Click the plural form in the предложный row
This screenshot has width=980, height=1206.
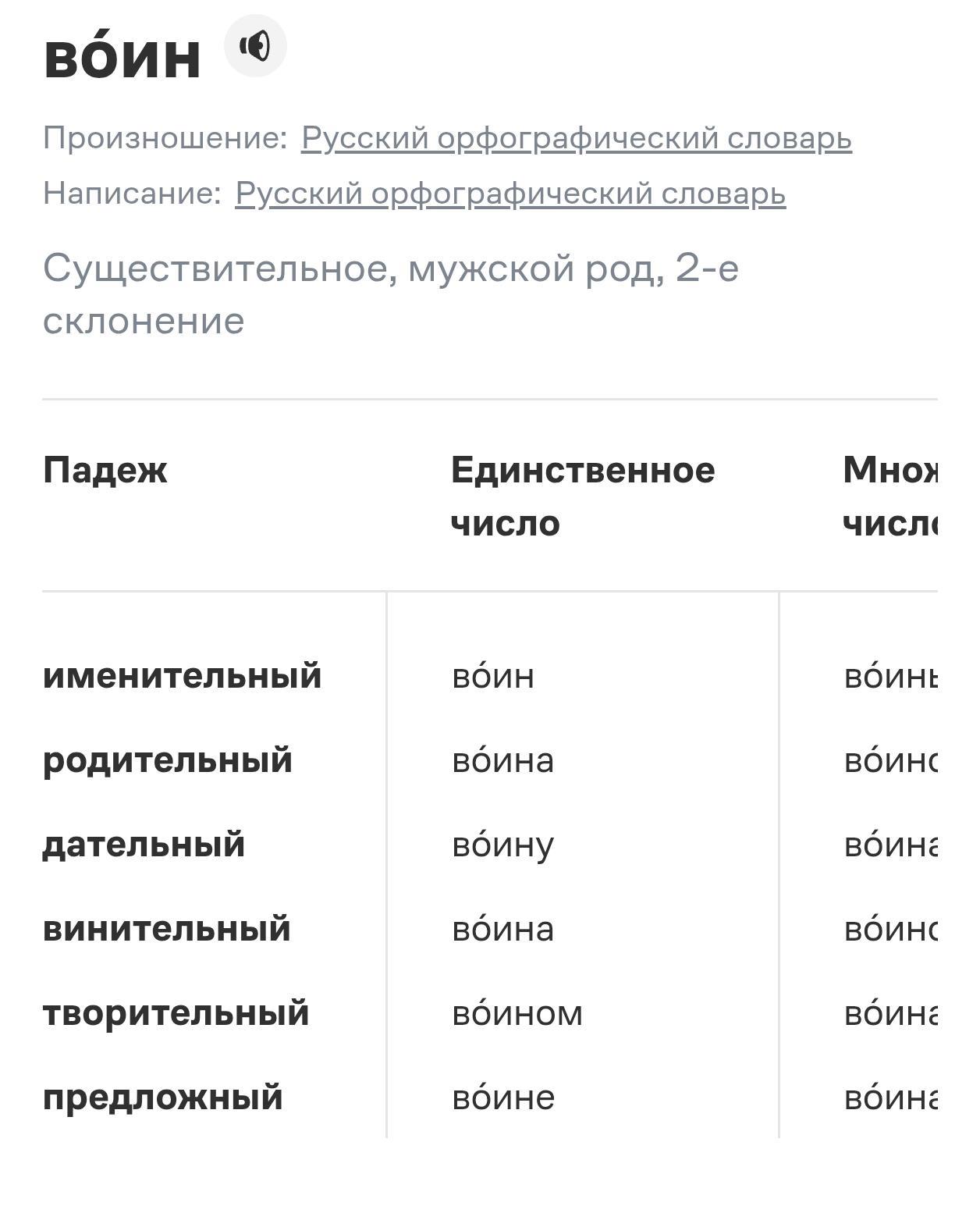point(889,1097)
